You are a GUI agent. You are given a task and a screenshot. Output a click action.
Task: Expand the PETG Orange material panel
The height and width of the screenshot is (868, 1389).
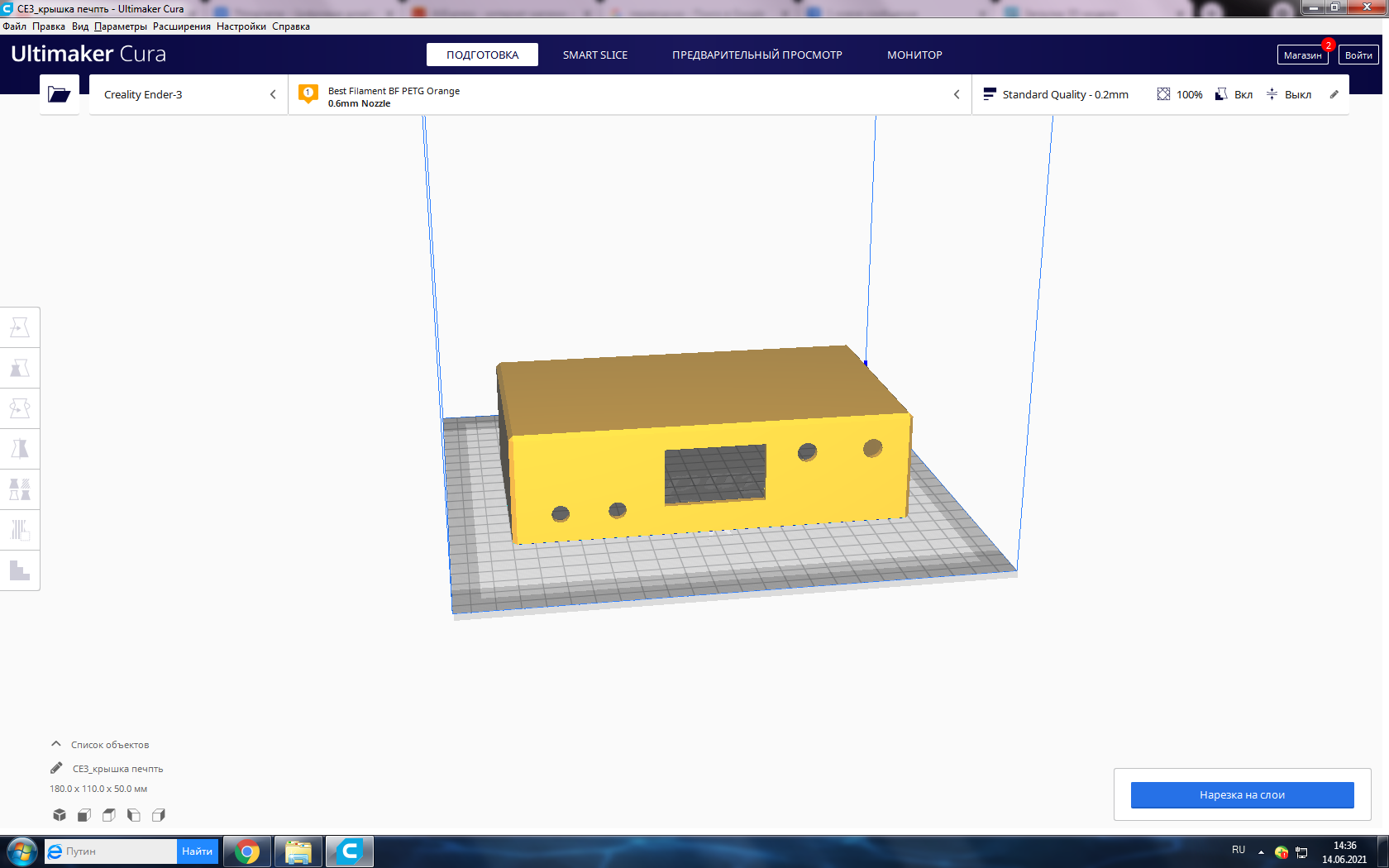point(628,94)
